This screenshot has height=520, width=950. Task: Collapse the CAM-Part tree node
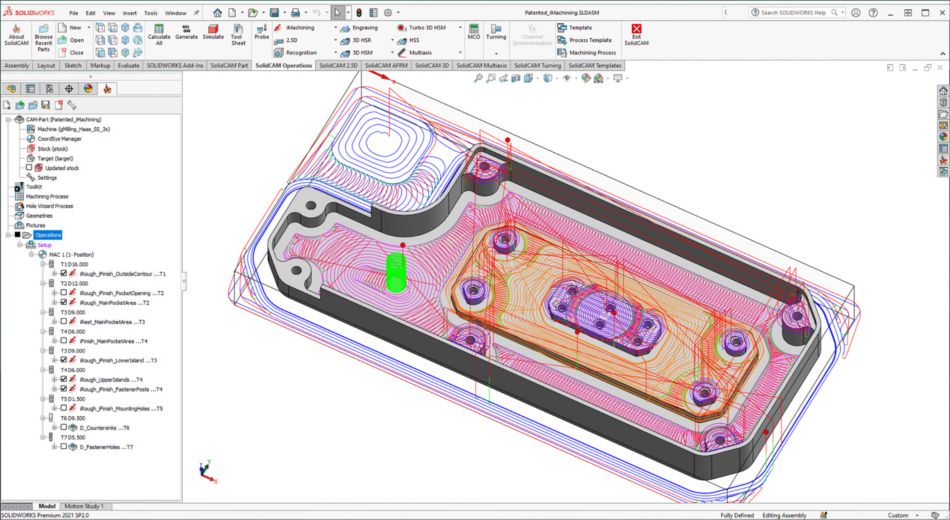(x=8, y=119)
